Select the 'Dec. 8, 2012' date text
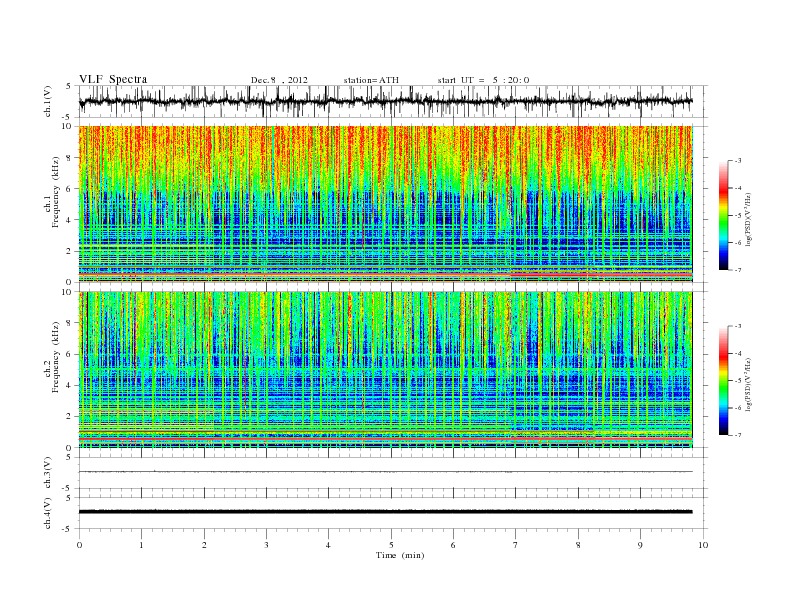The height and width of the screenshot is (612, 792). [279, 80]
